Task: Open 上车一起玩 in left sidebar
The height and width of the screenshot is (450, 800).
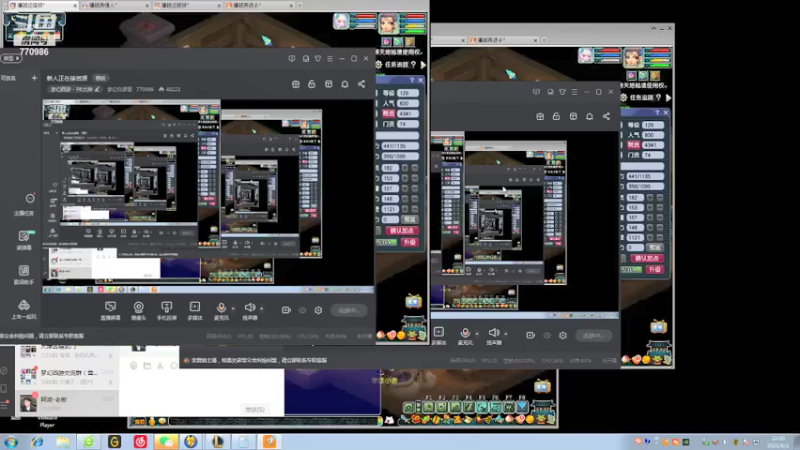Action: [x=24, y=309]
